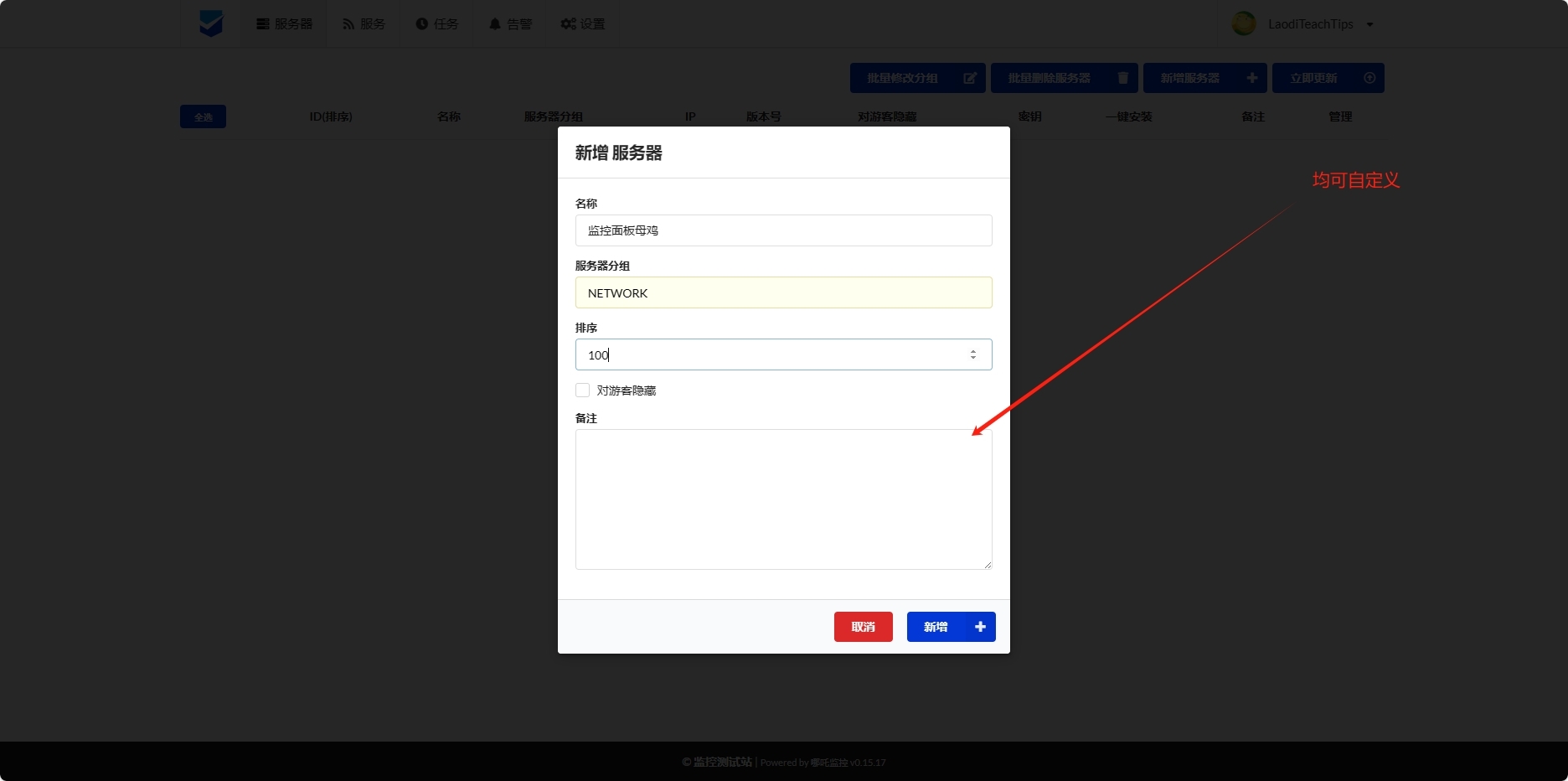The width and height of the screenshot is (1568, 781).
Task: Open the 服务器 menu item
Action: (x=284, y=24)
